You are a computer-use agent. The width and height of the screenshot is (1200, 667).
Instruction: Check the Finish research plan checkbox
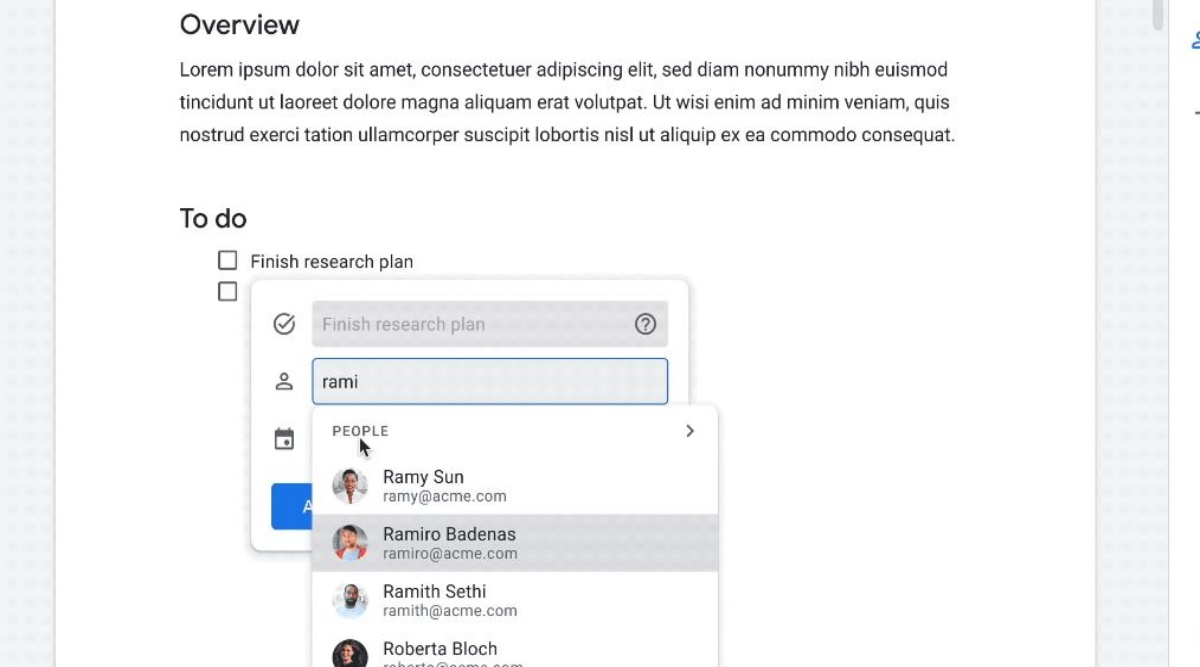point(229,260)
